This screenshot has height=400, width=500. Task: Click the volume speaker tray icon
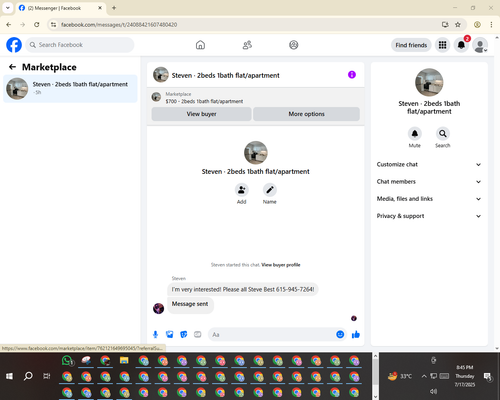tap(433, 391)
